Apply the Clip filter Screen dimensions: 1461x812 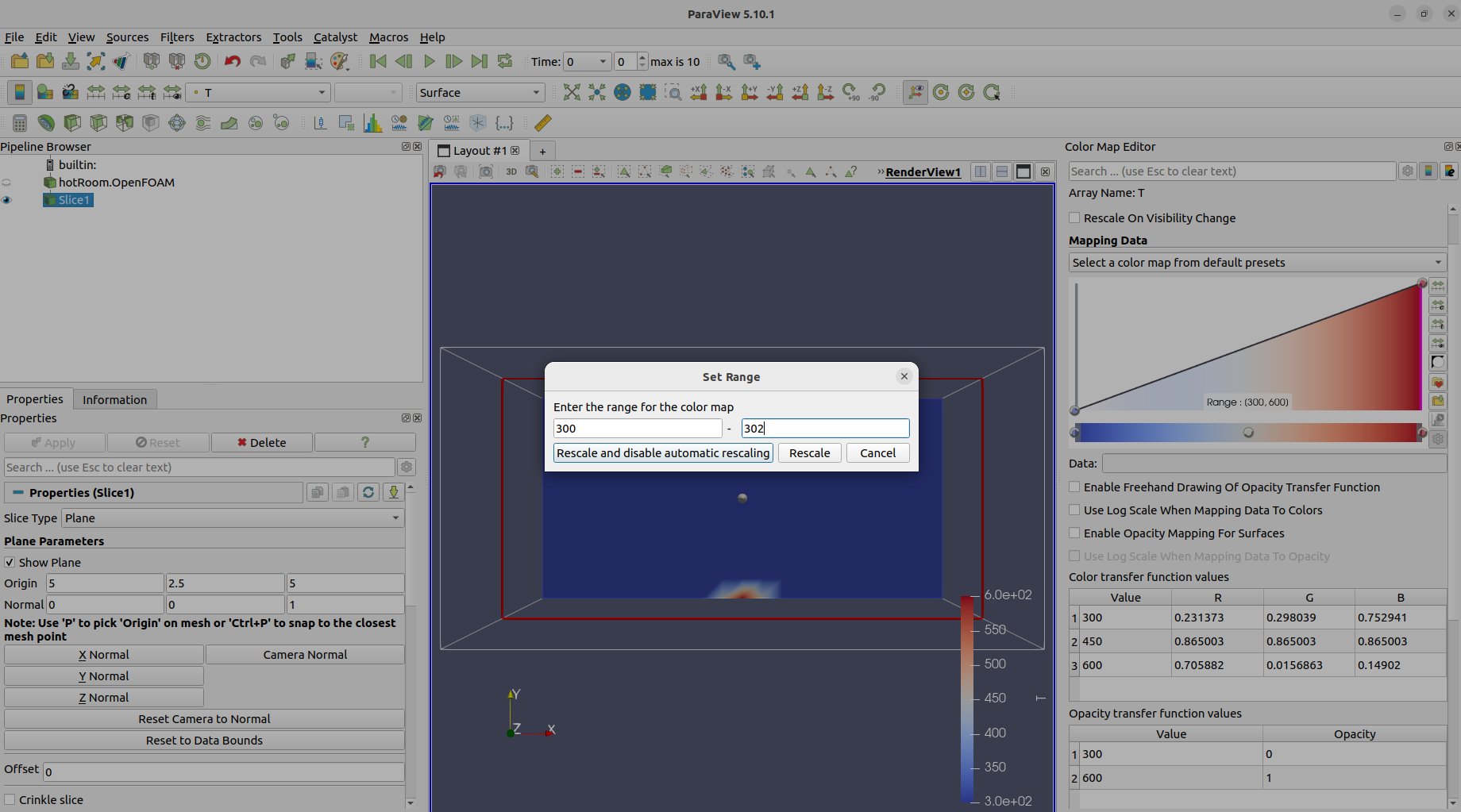tap(71, 122)
